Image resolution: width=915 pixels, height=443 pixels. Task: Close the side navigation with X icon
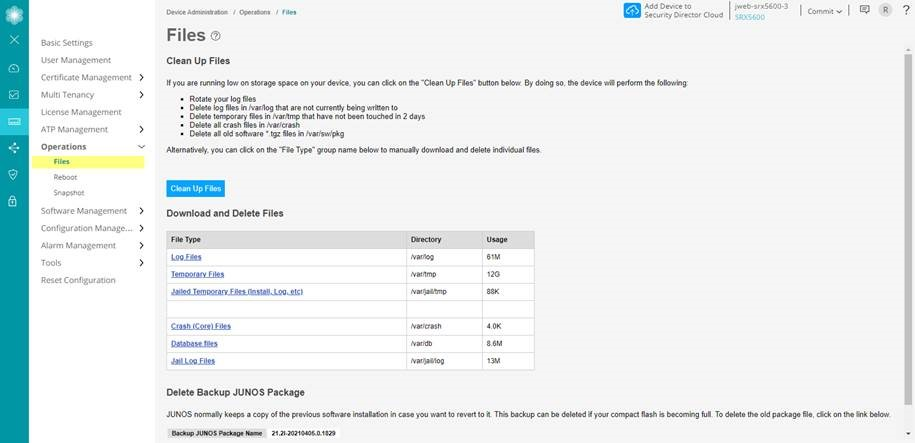point(14,40)
